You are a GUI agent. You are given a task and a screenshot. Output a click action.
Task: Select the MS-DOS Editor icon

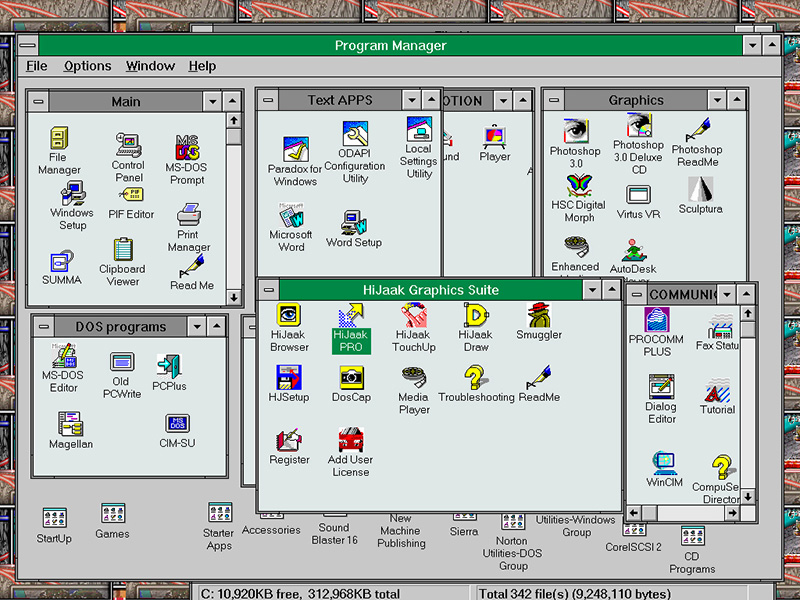click(x=64, y=355)
